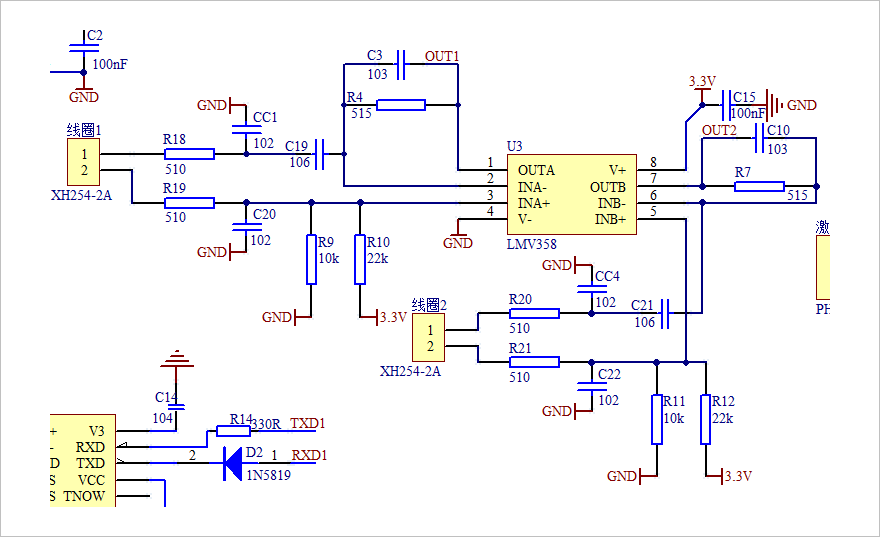Image resolution: width=880 pixels, height=537 pixels.
Task: Click the INB+ pin name on U3
Action: tap(610, 219)
